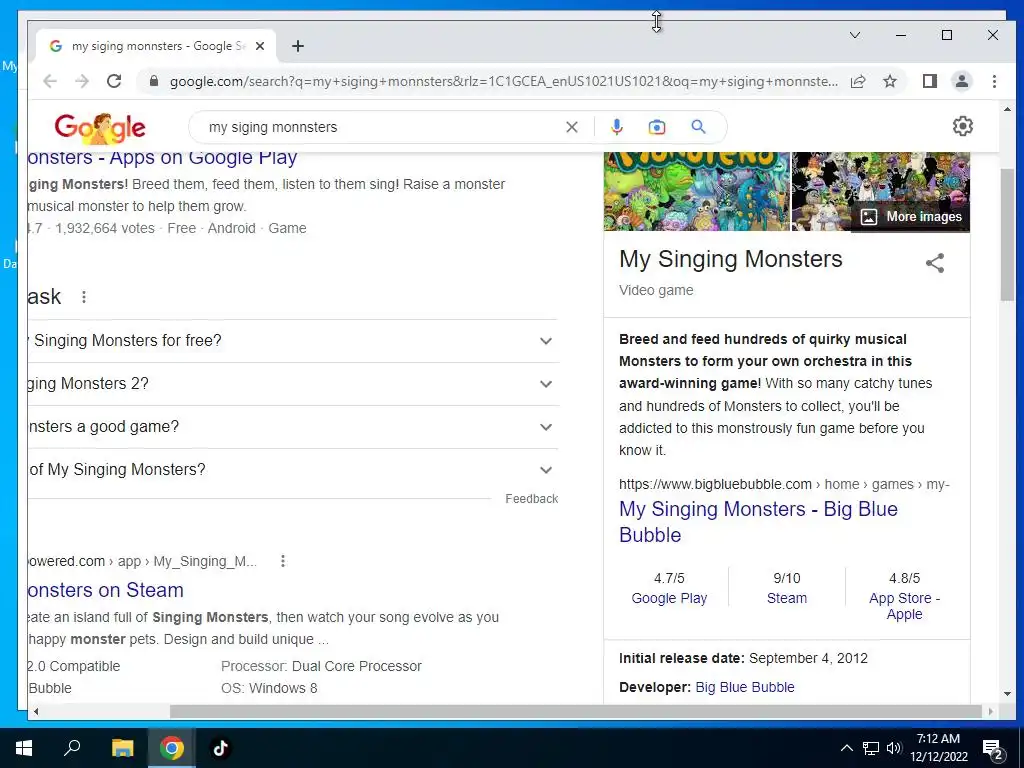Open options for Steam result
This screenshot has width=1024, height=768.
tap(283, 561)
